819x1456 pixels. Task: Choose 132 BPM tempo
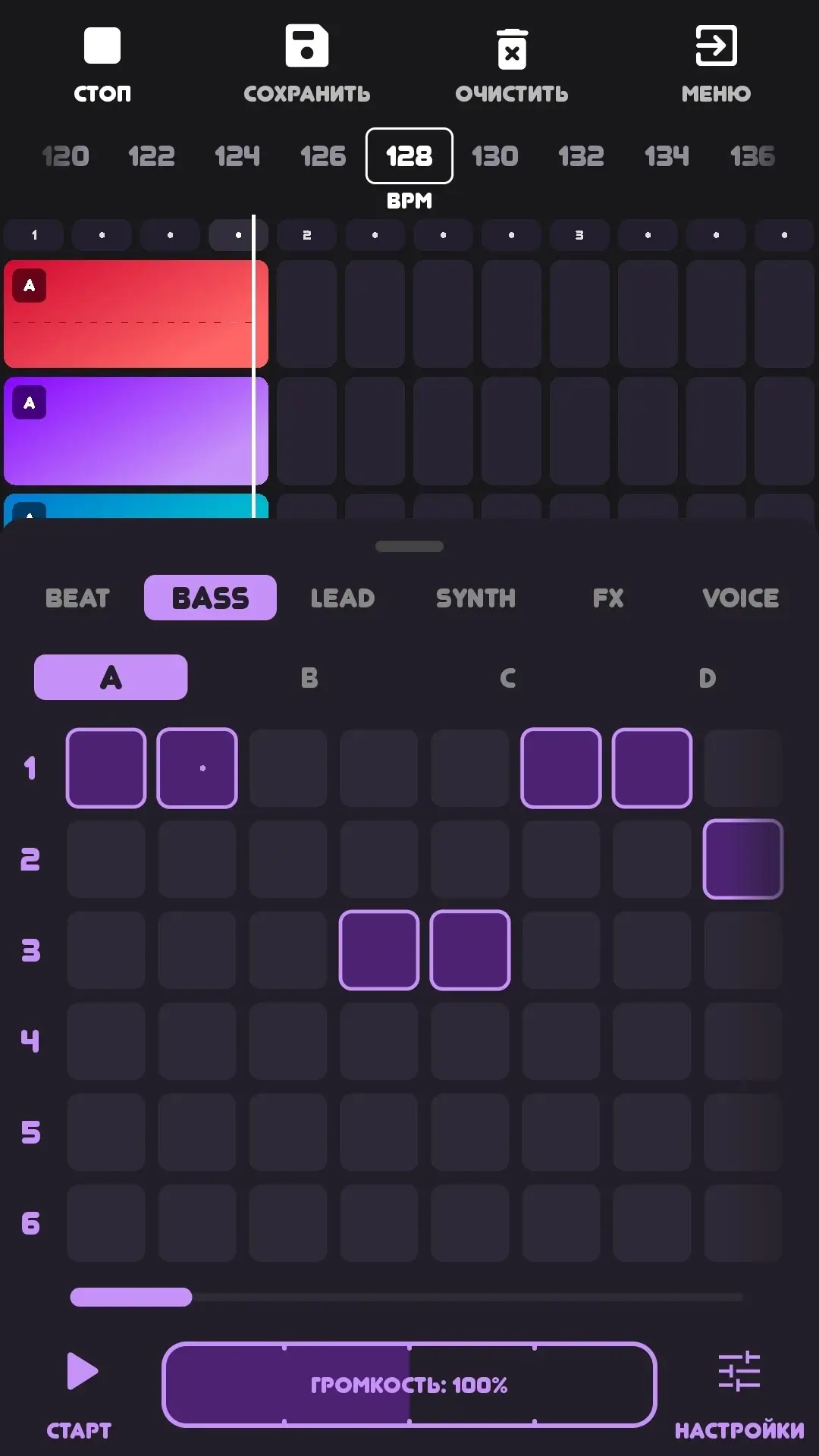pos(581,156)
